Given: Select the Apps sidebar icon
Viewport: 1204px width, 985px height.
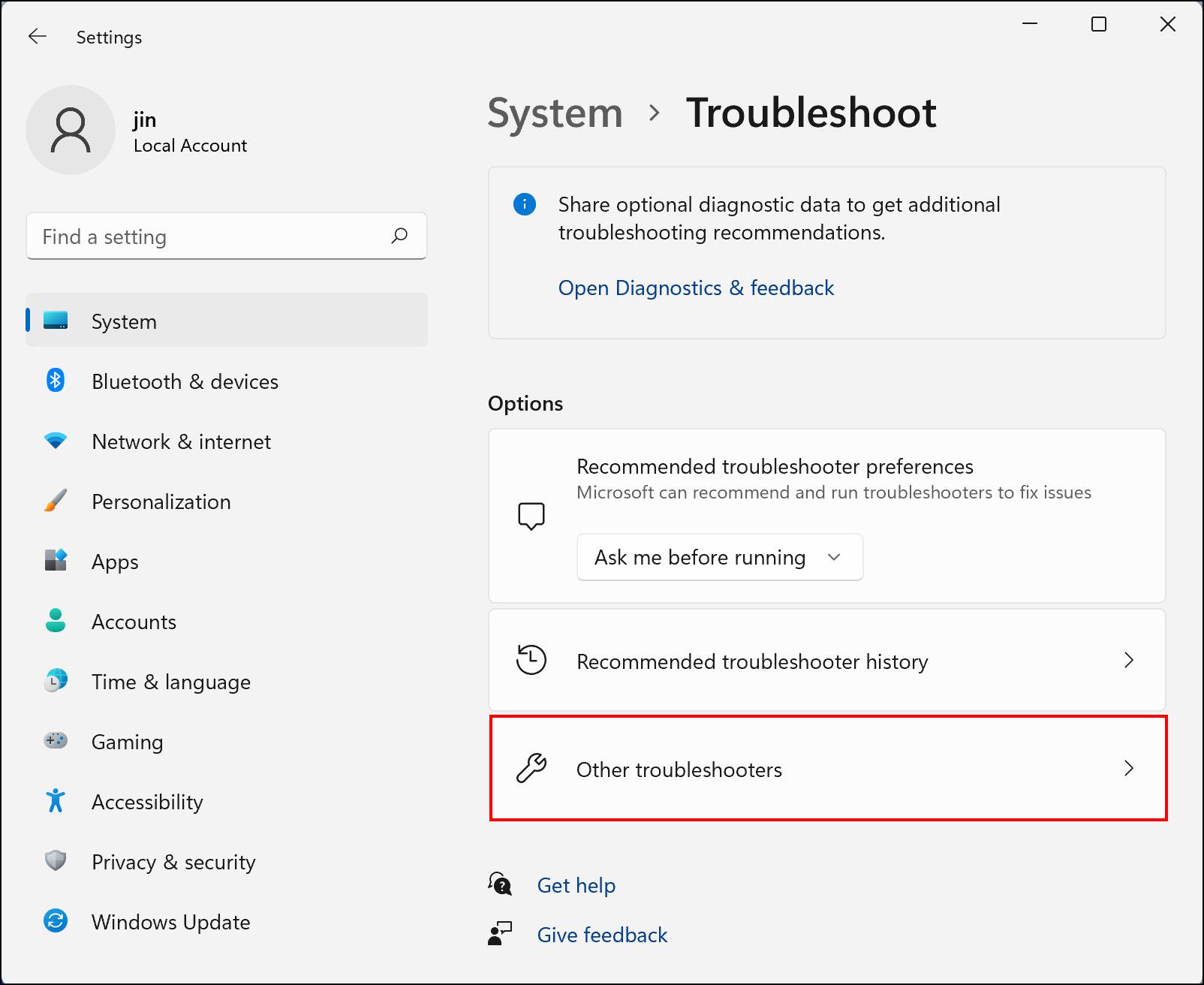Looking at the screenshot, I should (56, 562).
